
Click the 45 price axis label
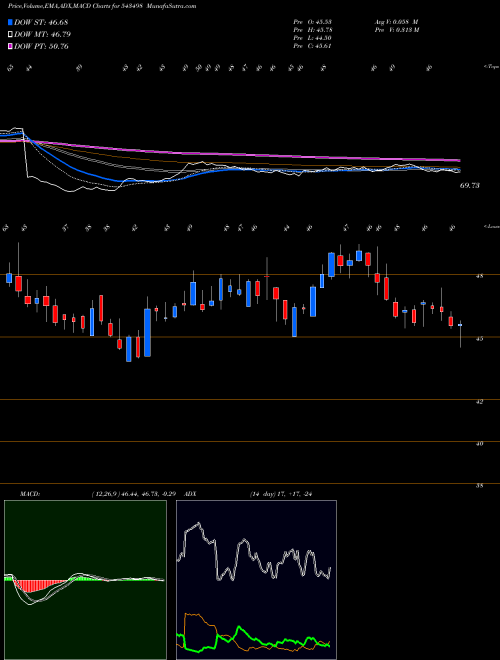[x=480, y=339]
